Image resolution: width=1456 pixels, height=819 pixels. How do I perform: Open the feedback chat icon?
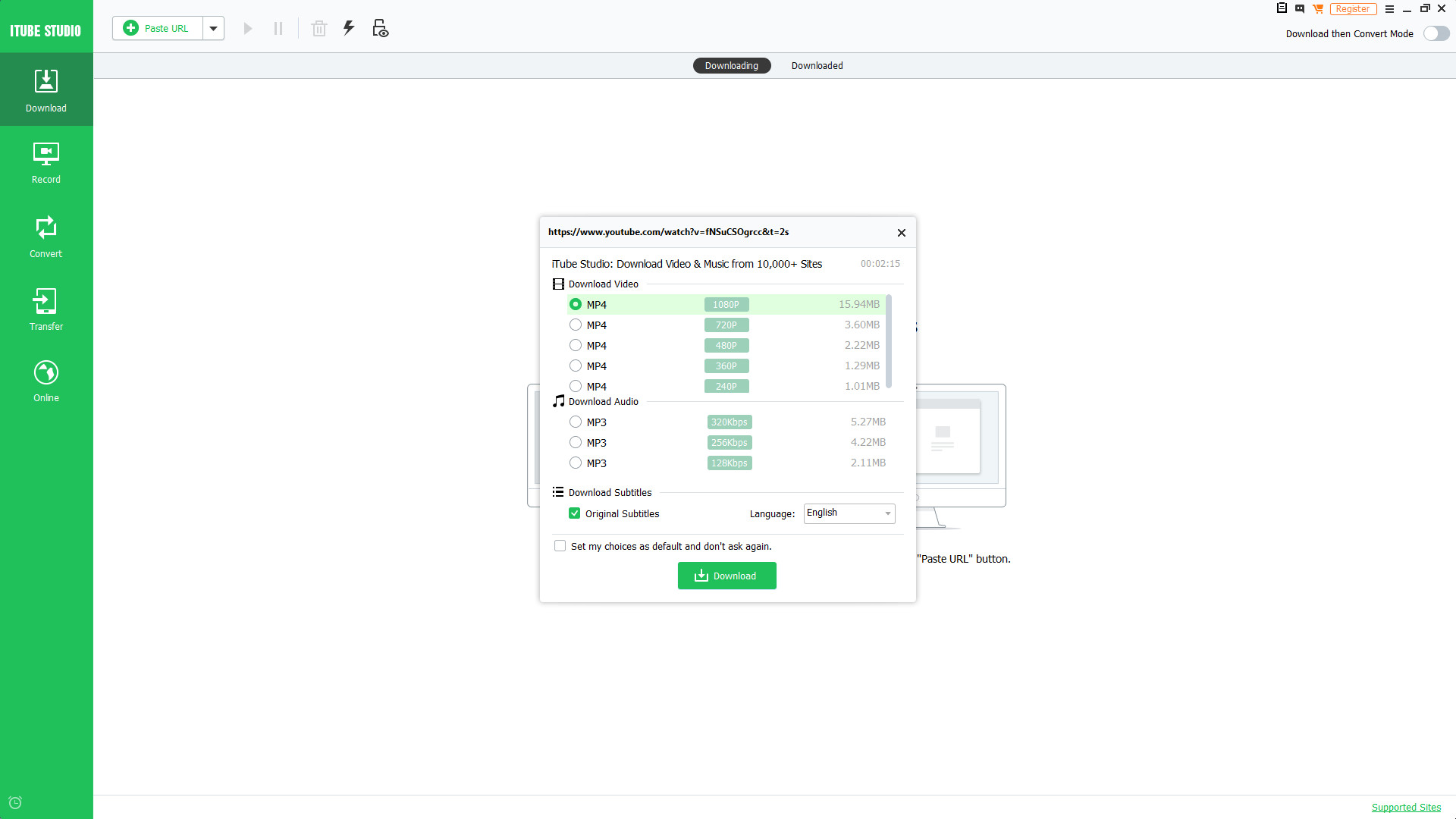(x=1300, y=8)
